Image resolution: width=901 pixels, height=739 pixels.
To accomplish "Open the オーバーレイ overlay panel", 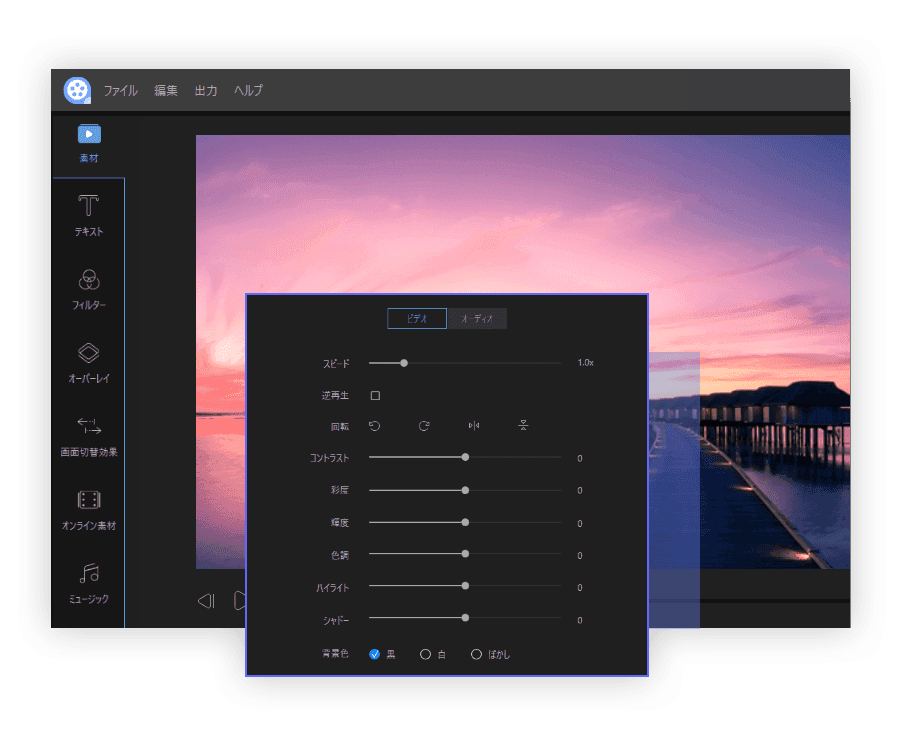I will click(x=89, y=362).
